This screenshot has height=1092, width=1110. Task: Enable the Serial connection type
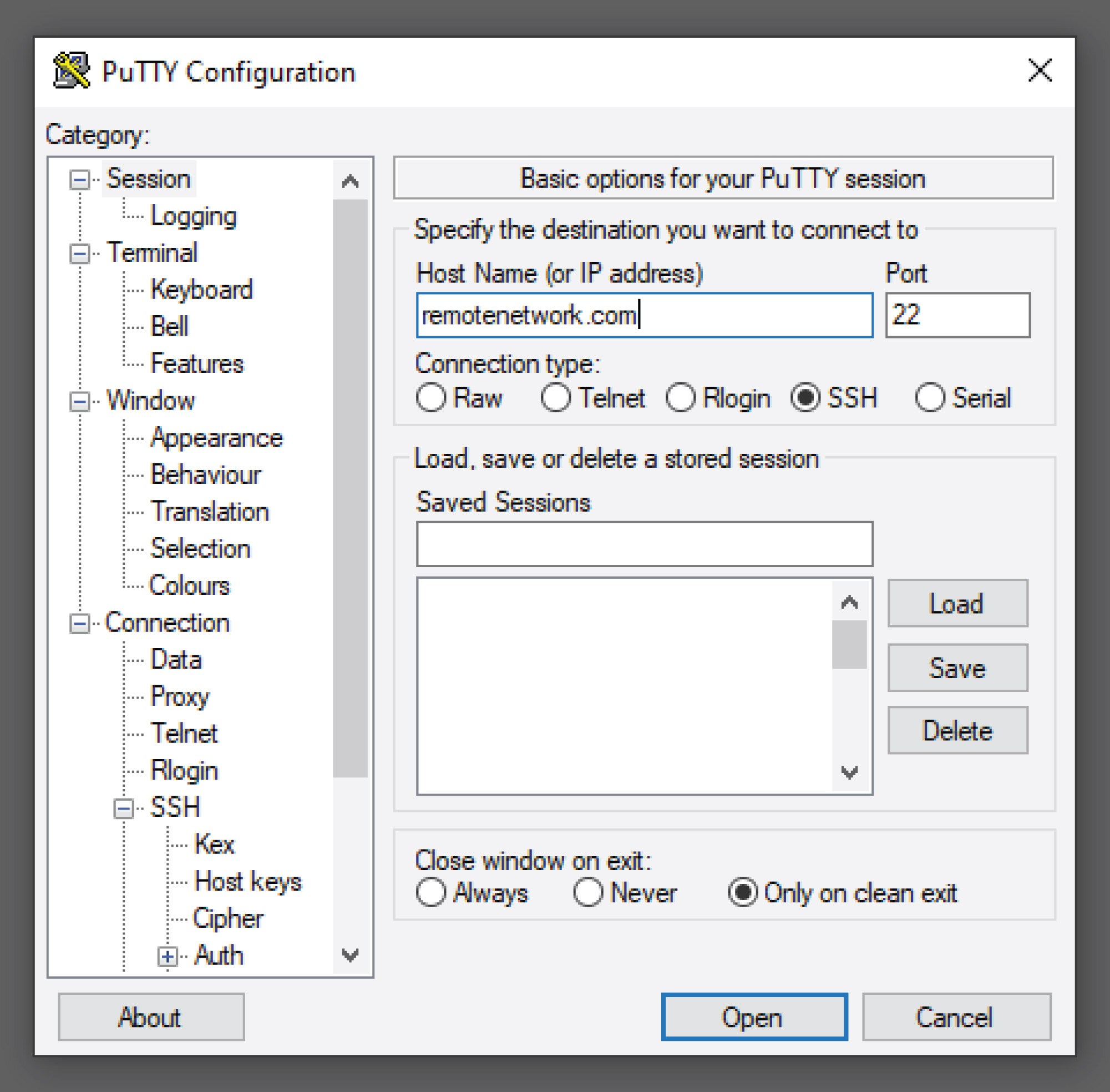(x=930, y=397)
